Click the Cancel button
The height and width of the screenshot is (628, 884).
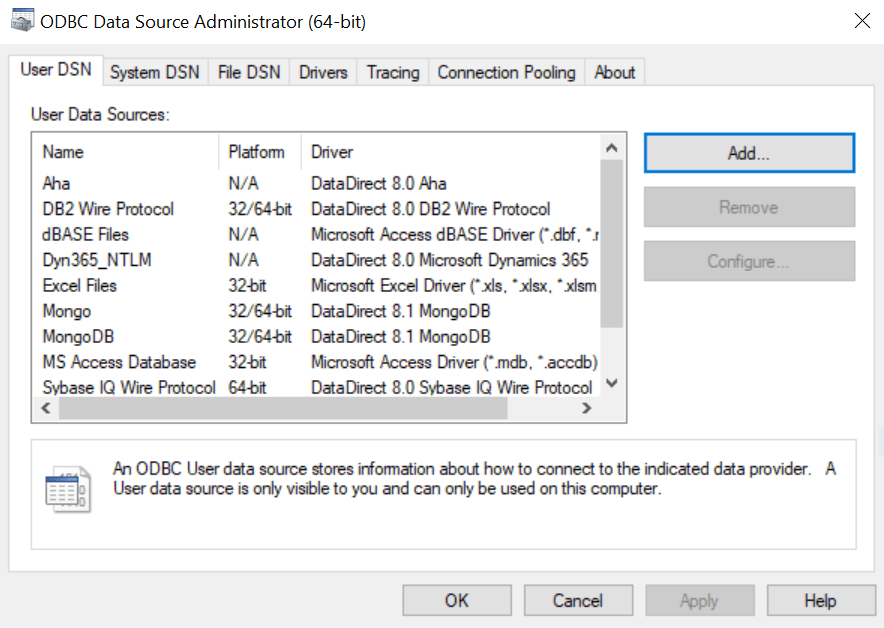[x=578, y=601]
